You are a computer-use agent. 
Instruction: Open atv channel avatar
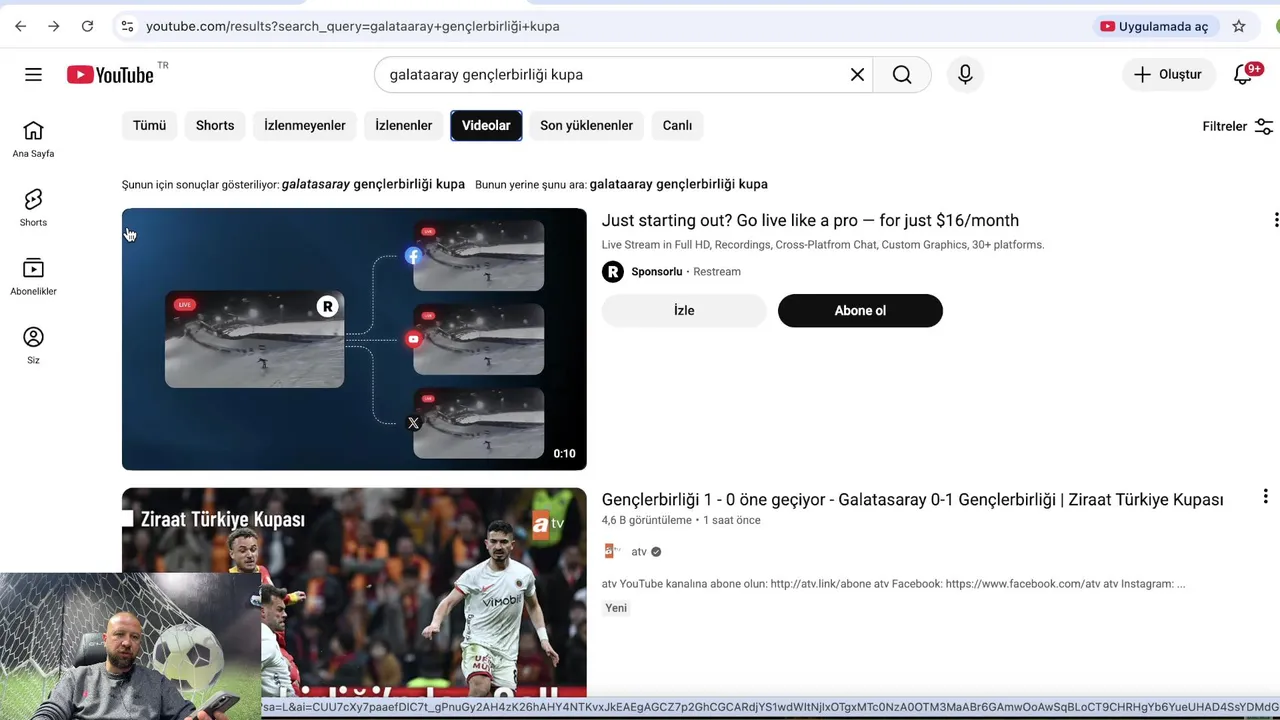point(613,551)
